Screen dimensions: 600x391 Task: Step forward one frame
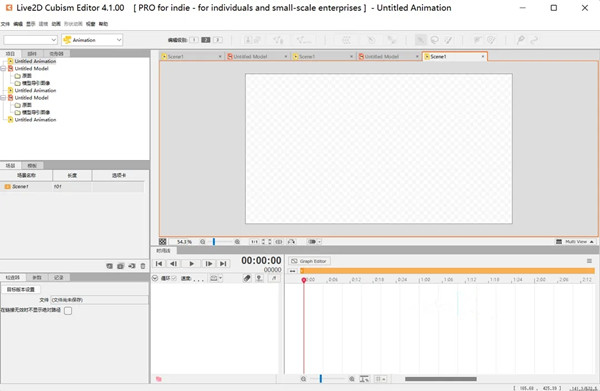click(209, 264)
